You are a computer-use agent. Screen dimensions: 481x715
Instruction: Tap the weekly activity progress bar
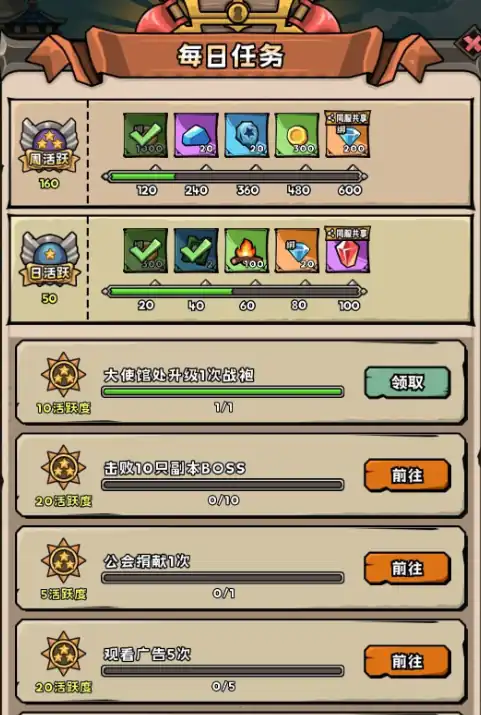234,176
